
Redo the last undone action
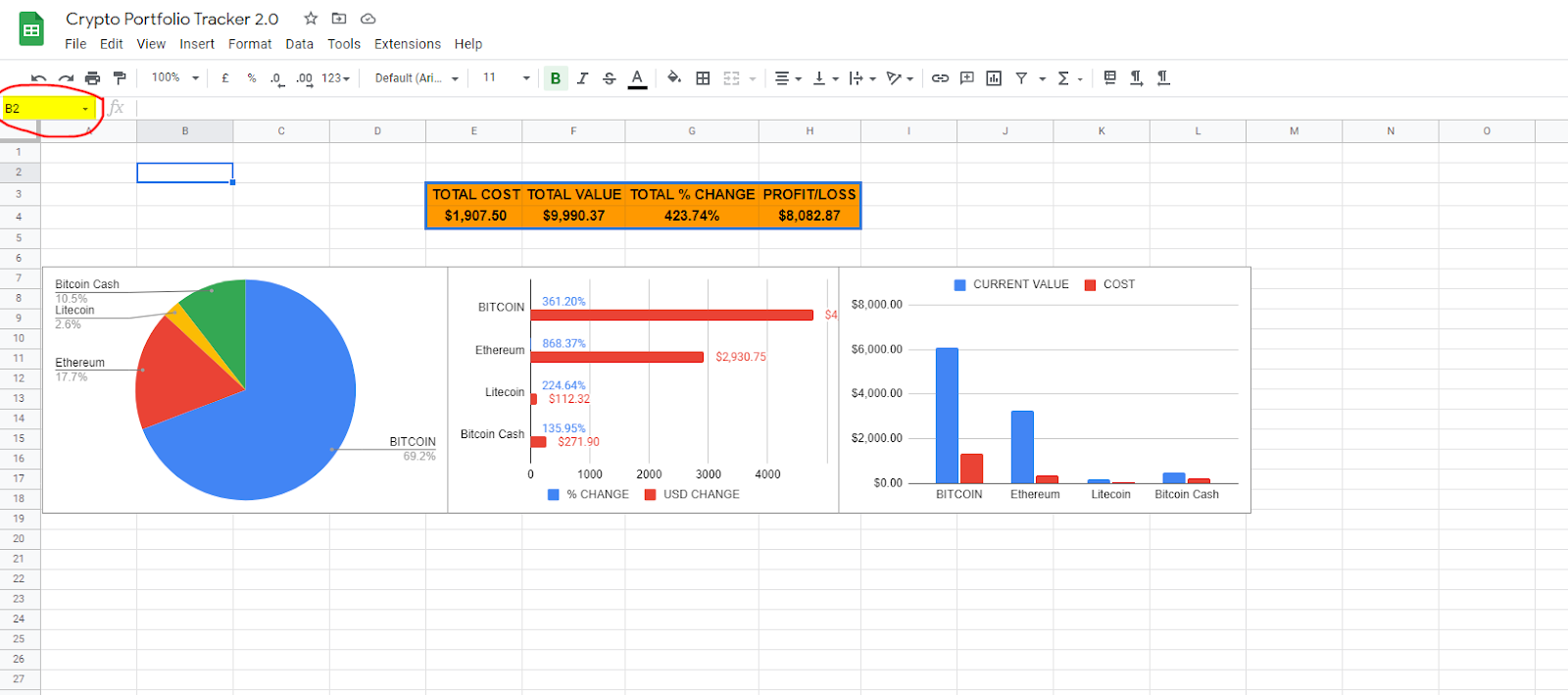[x=66, y=78]
